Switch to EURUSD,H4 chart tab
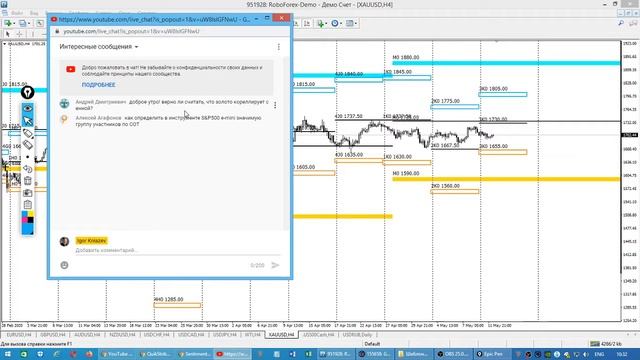640x360 pixels. (x=19, y=335)
